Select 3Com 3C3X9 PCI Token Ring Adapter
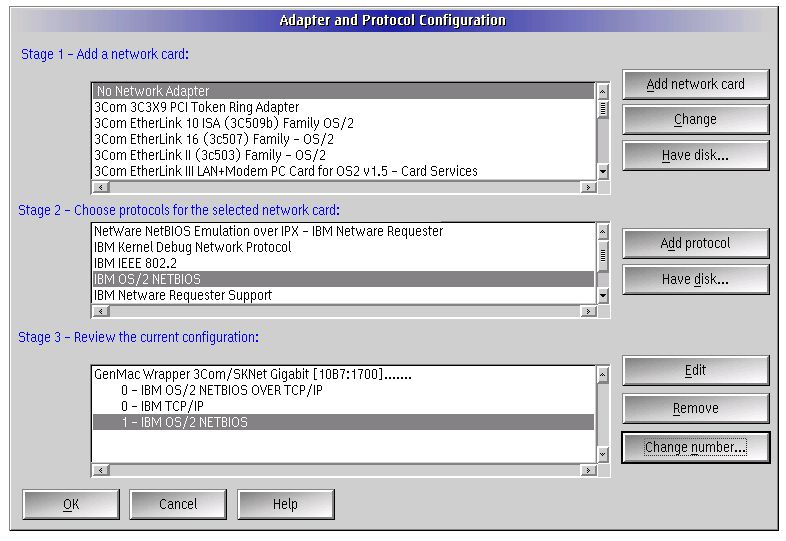Viewport: 786px width, 541px height. (343, 107)
